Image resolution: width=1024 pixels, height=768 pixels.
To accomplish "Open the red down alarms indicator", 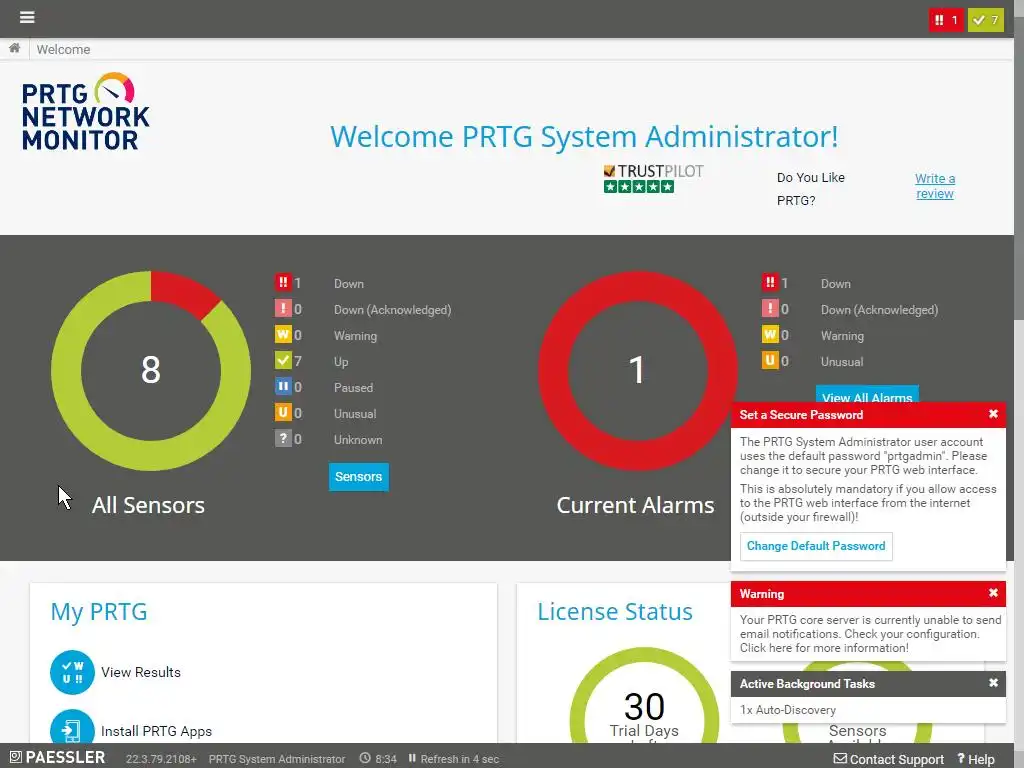I will (x=946, y=20).
